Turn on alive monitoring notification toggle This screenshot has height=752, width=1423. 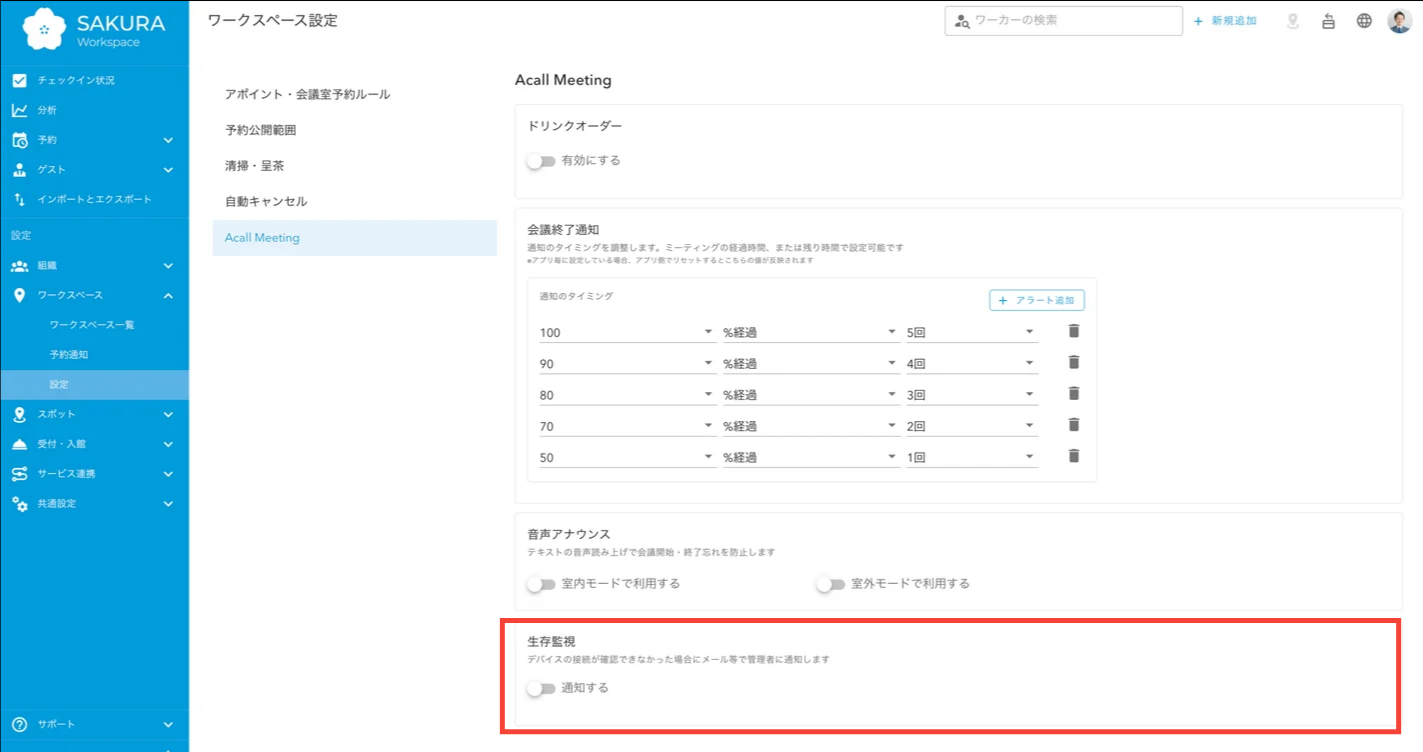pyautogui.click(x=541, y=688)
